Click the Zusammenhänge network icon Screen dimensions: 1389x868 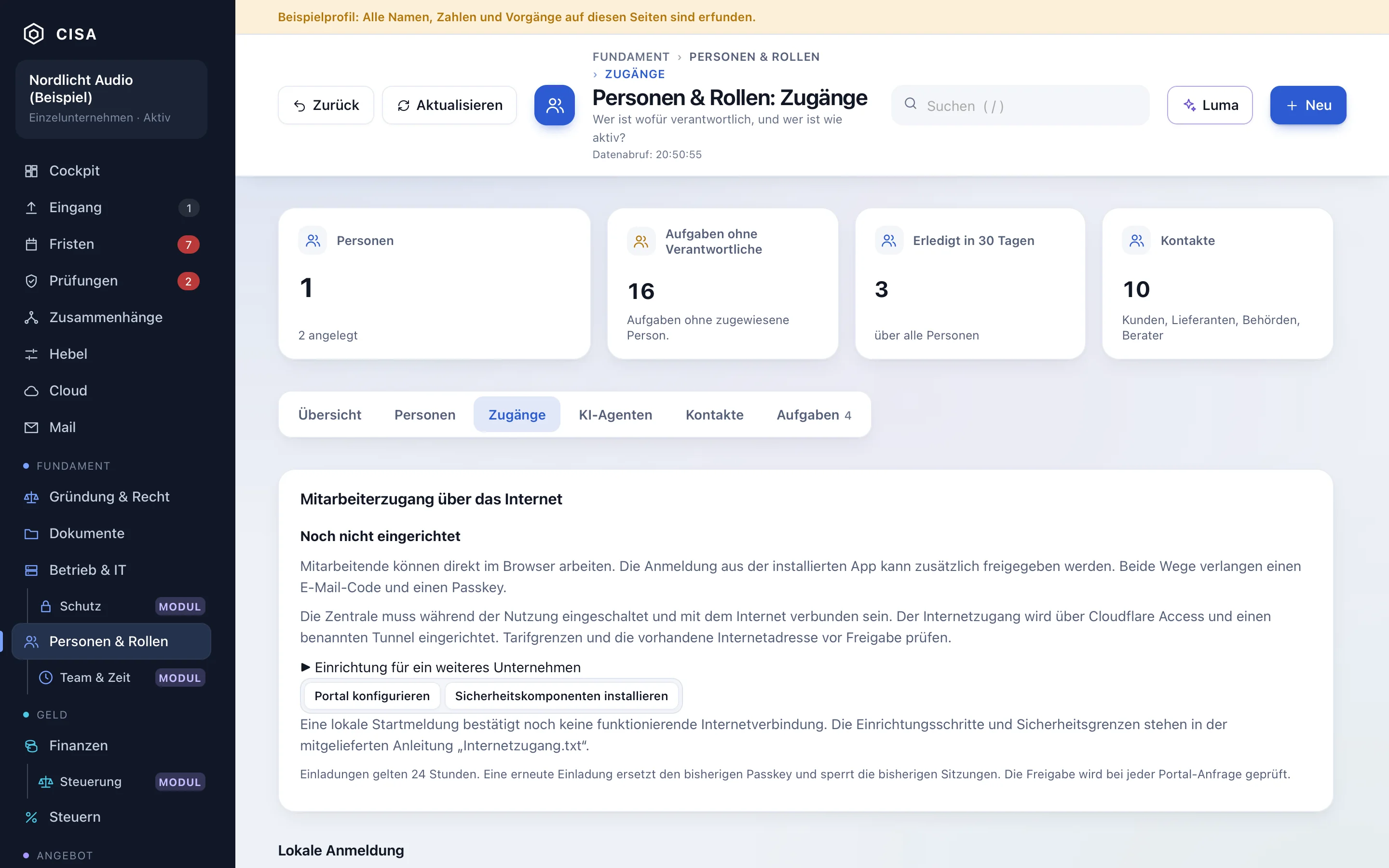[x=31, y=317]
